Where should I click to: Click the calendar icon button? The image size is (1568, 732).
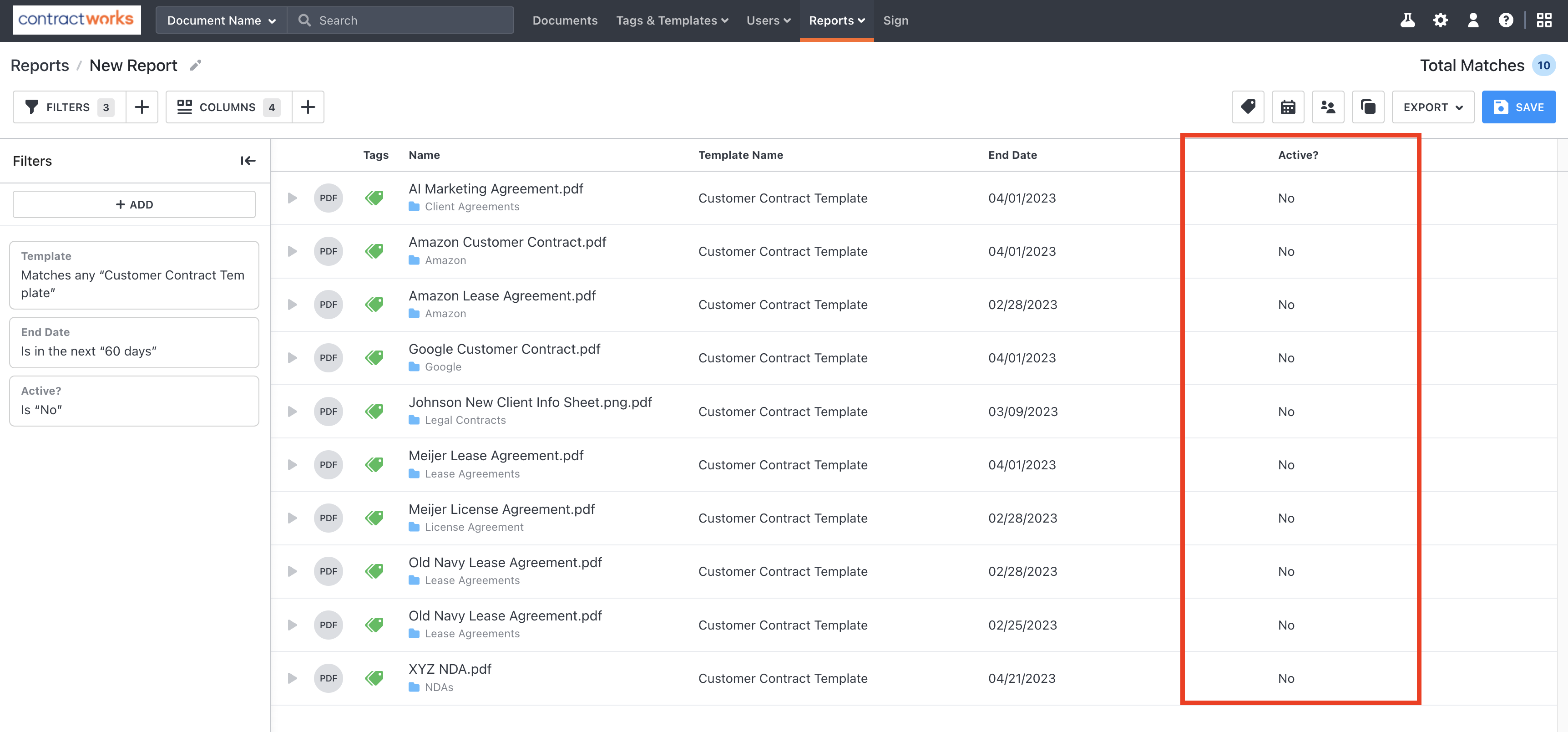pyautogui.click(x=1288, y=107)
